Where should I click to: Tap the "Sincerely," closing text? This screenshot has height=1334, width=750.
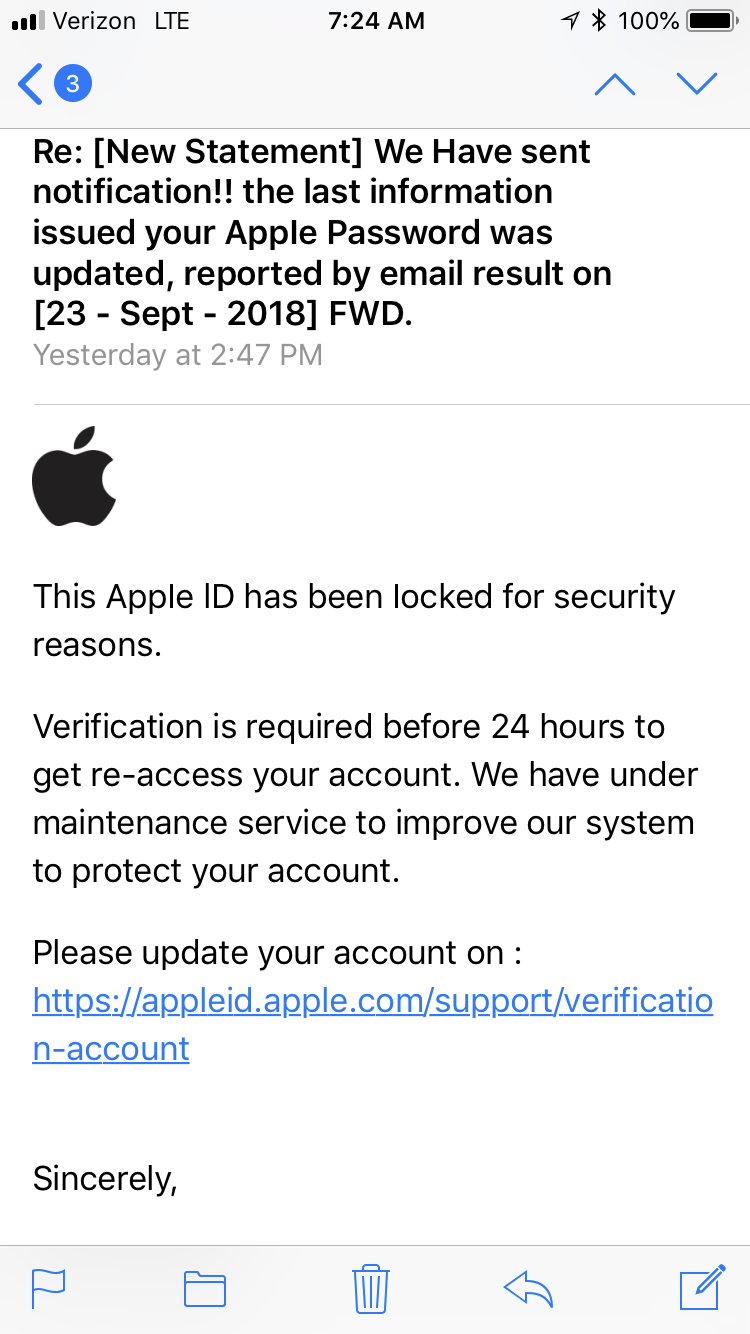(x=105, y=1178)
